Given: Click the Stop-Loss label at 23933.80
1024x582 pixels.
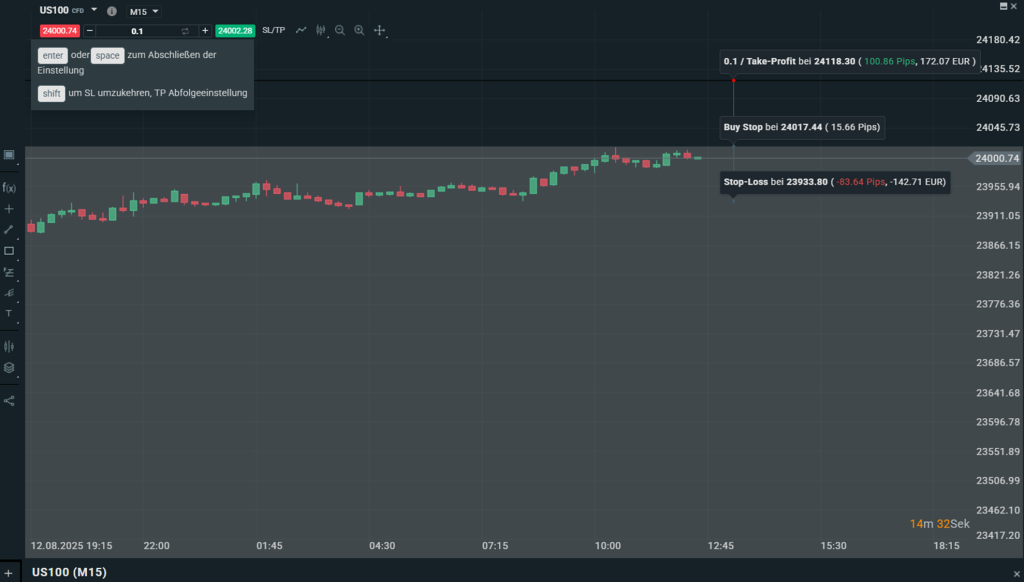Looking at the screenshot, I should point(835,182).
